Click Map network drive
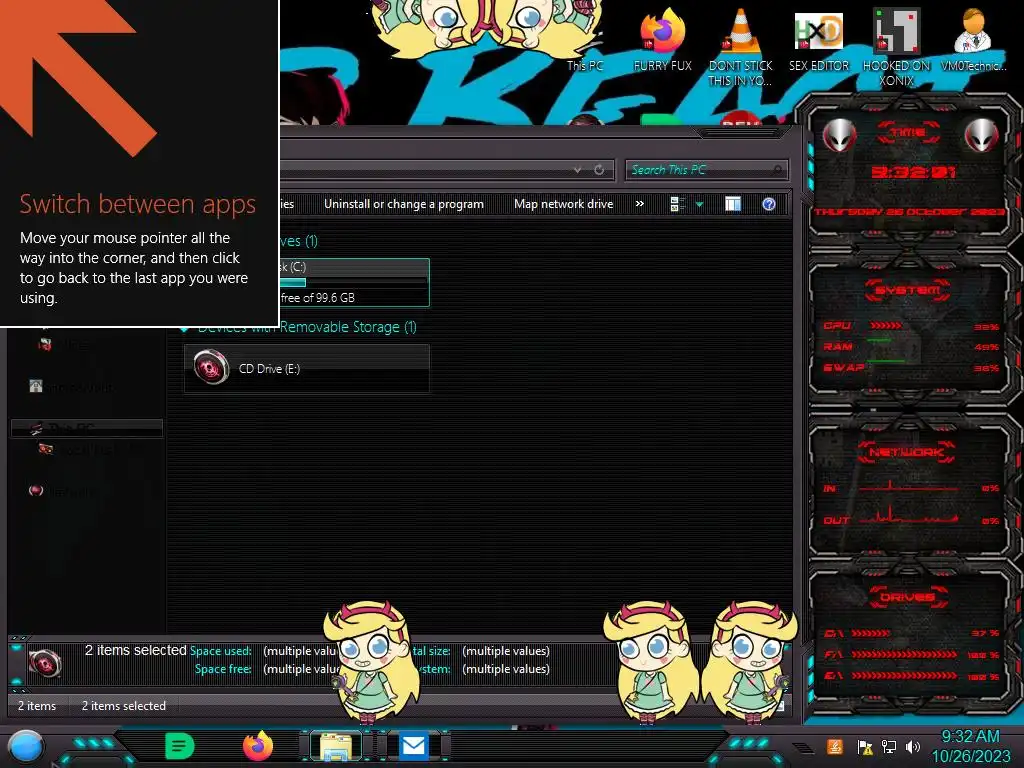 pos(564,204)
